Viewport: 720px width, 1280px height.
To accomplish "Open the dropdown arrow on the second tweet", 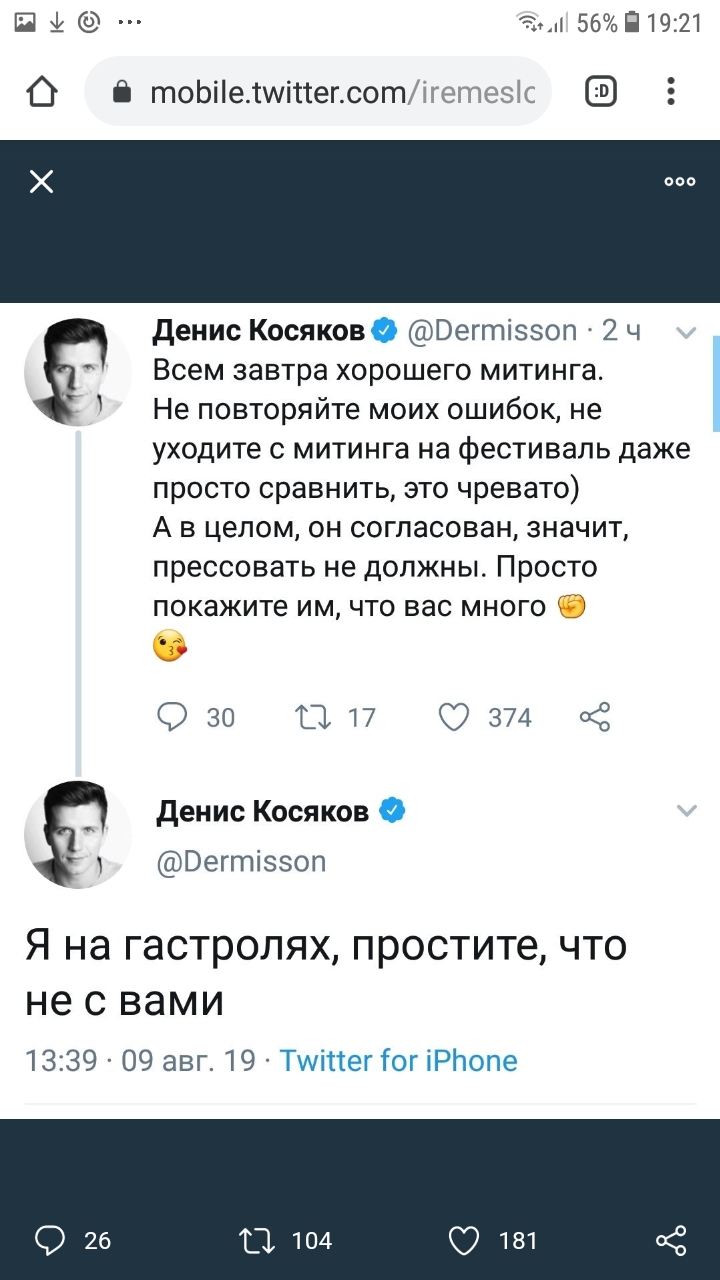I will [x=686, y=810].
